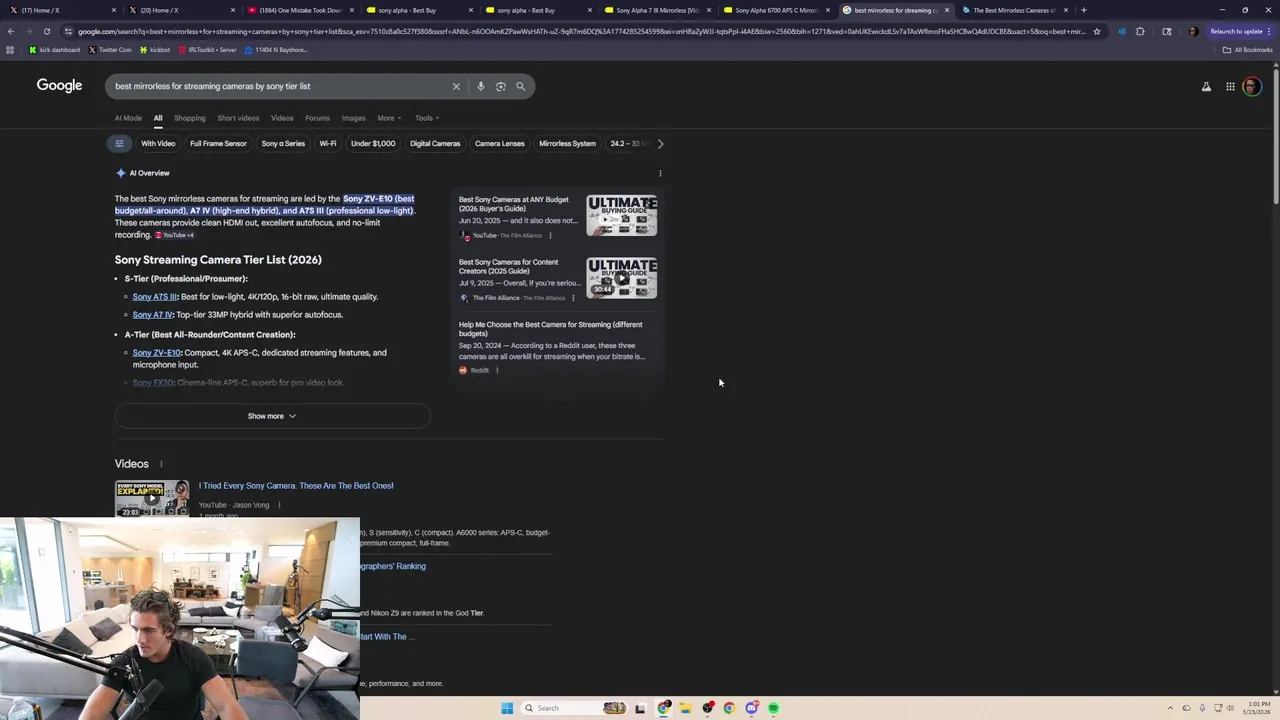This screenshot has height=720, width=1280.
Task: Apply the Under $1,000 filter chip
Action: pos(373,143)
